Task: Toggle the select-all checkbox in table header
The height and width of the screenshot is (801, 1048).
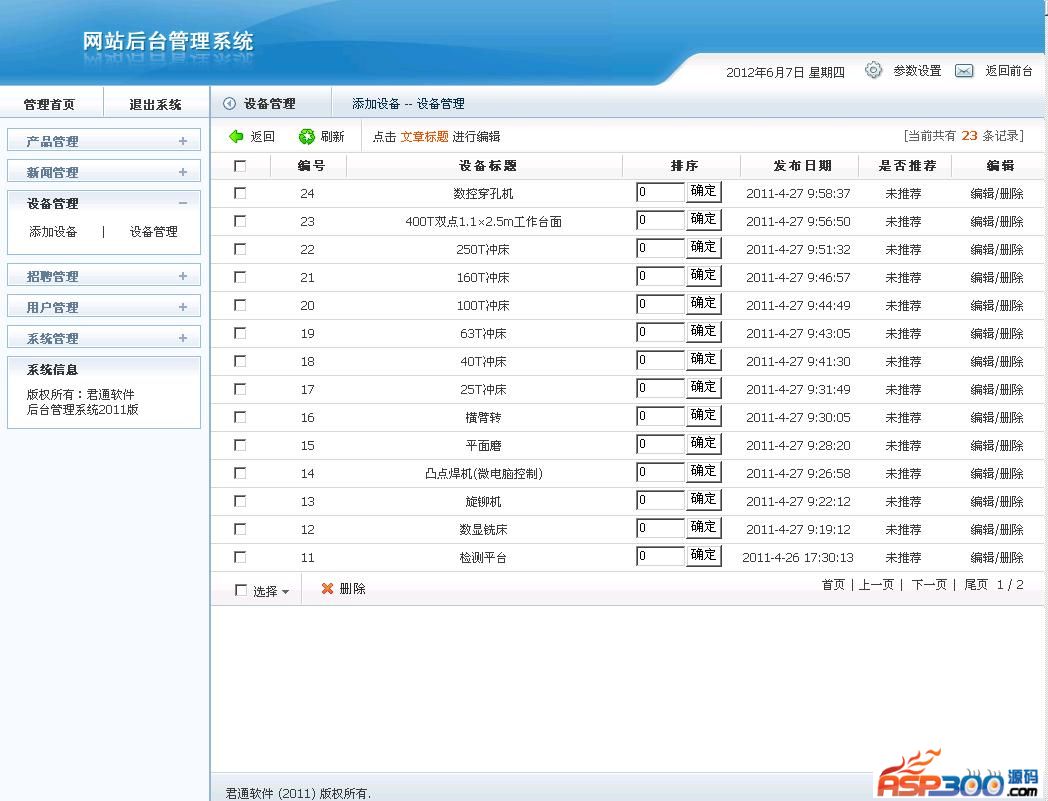Action: coord(240,166)
